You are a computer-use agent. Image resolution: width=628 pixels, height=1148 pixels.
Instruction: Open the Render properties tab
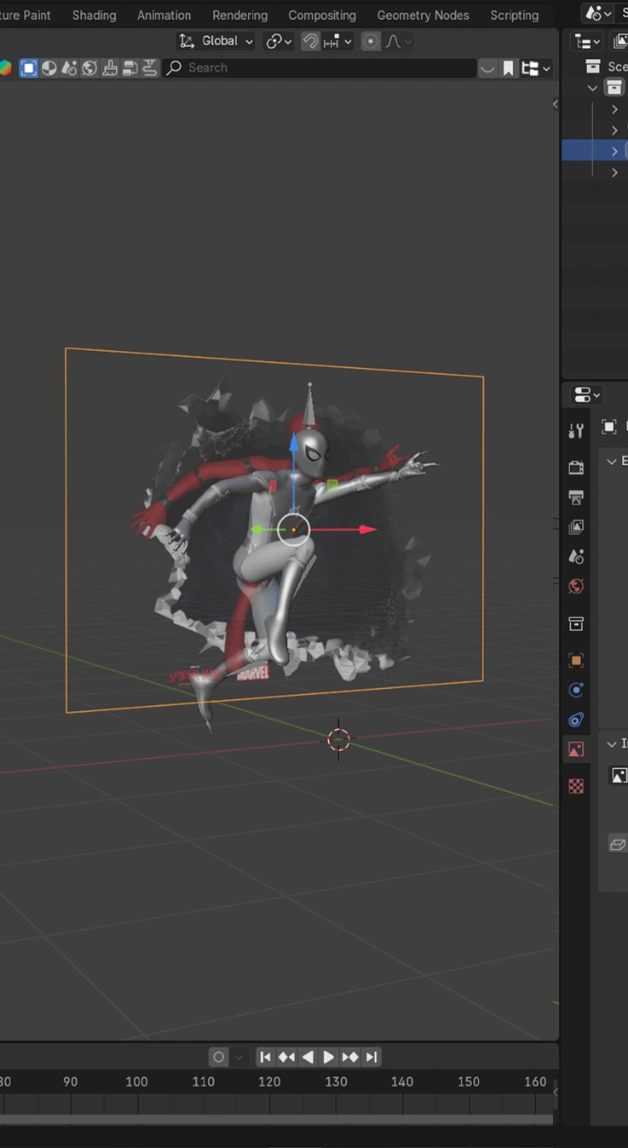[576, 467]
